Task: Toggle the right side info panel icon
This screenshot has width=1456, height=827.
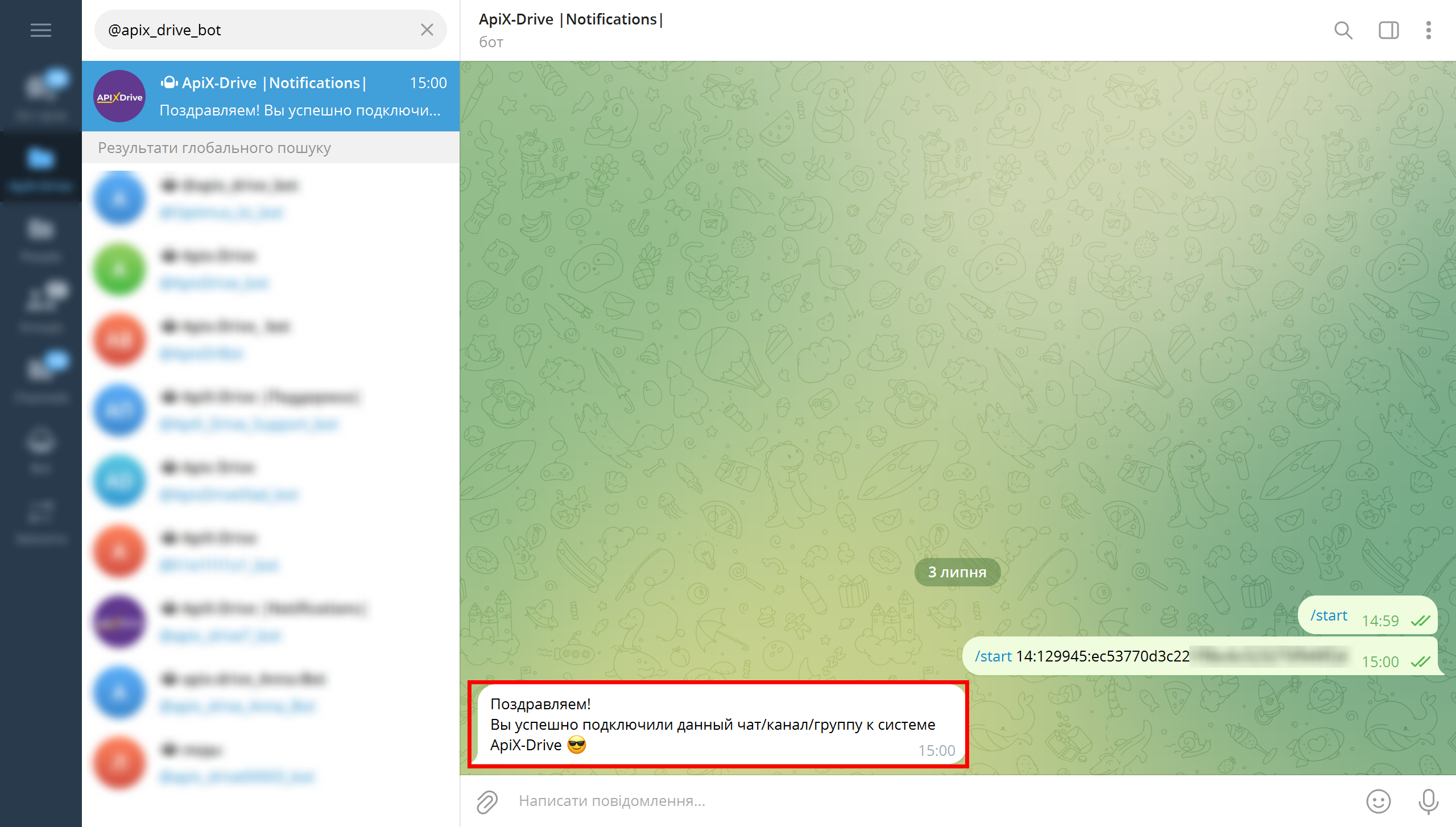Action: pos(1388,30)
